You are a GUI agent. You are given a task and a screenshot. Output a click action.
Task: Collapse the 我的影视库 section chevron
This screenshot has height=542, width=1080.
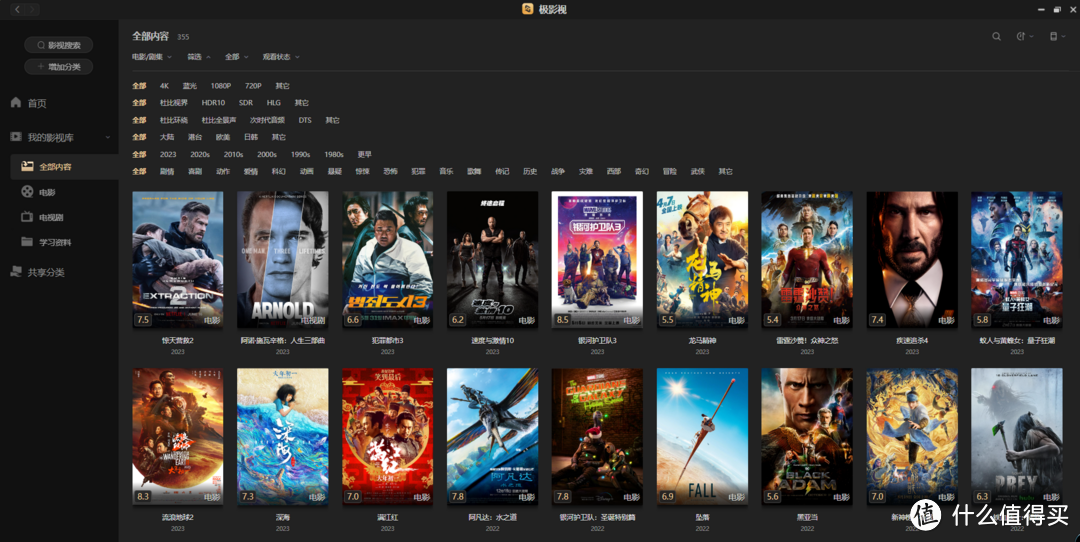click(x=107, y=138)
